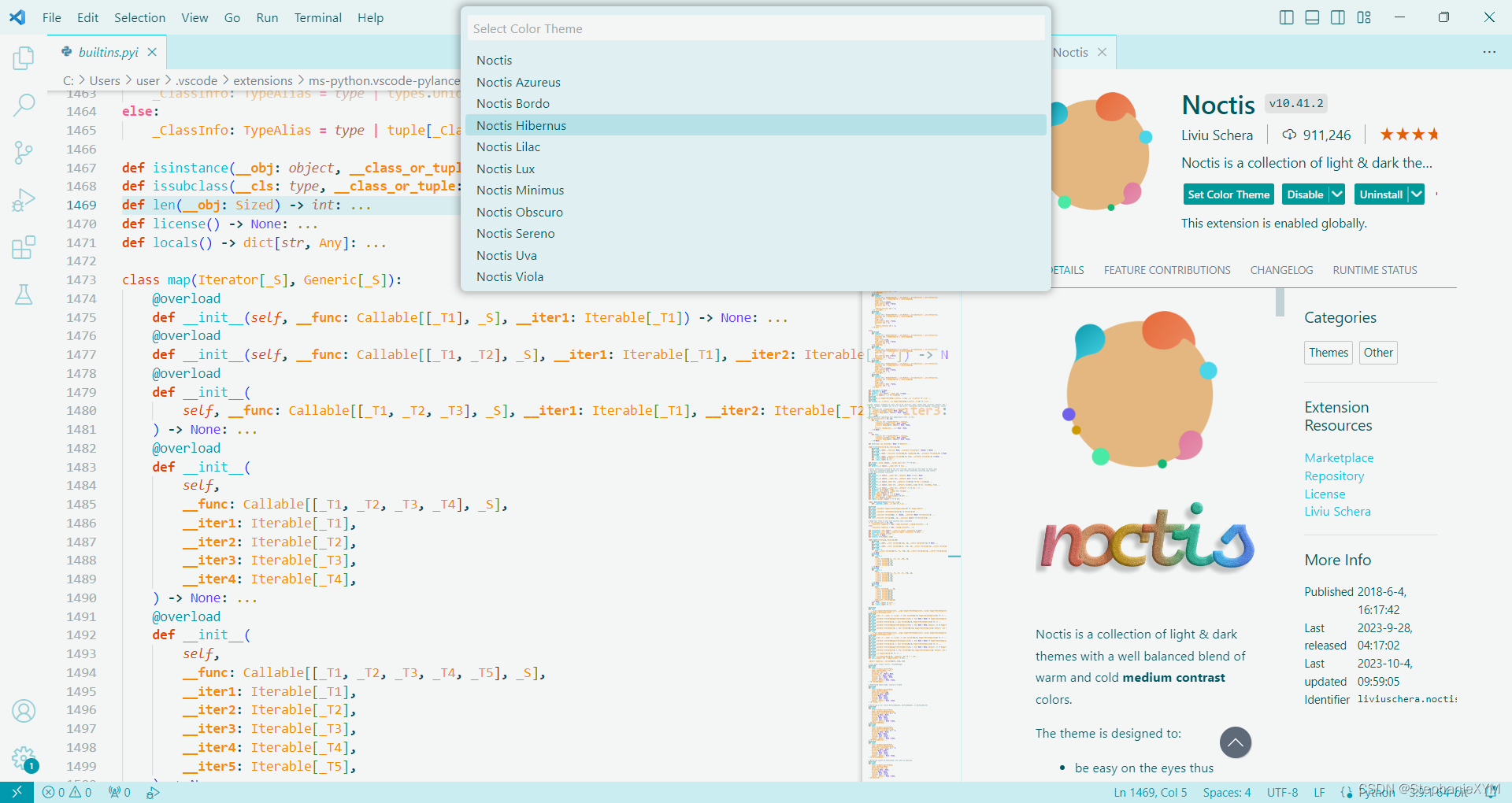
Task: Click the Other category tag
Action: point(1378,353)
